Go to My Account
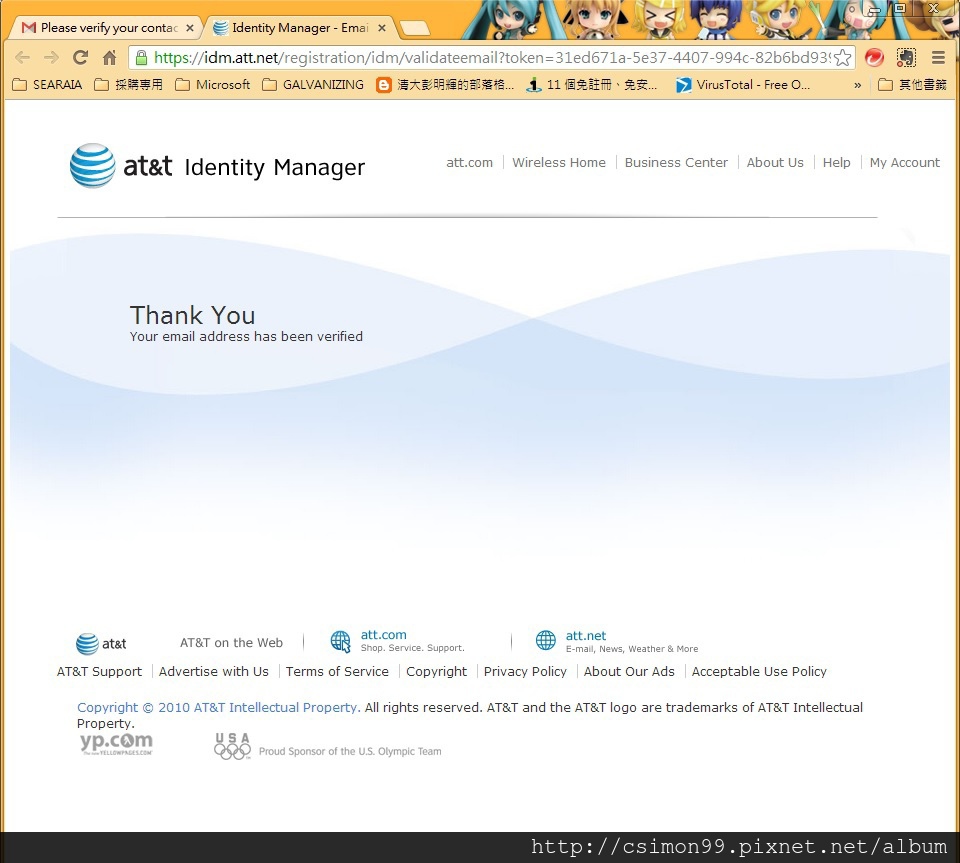Image resolution: width=960 pixels, height=863 pixels. 904,163
